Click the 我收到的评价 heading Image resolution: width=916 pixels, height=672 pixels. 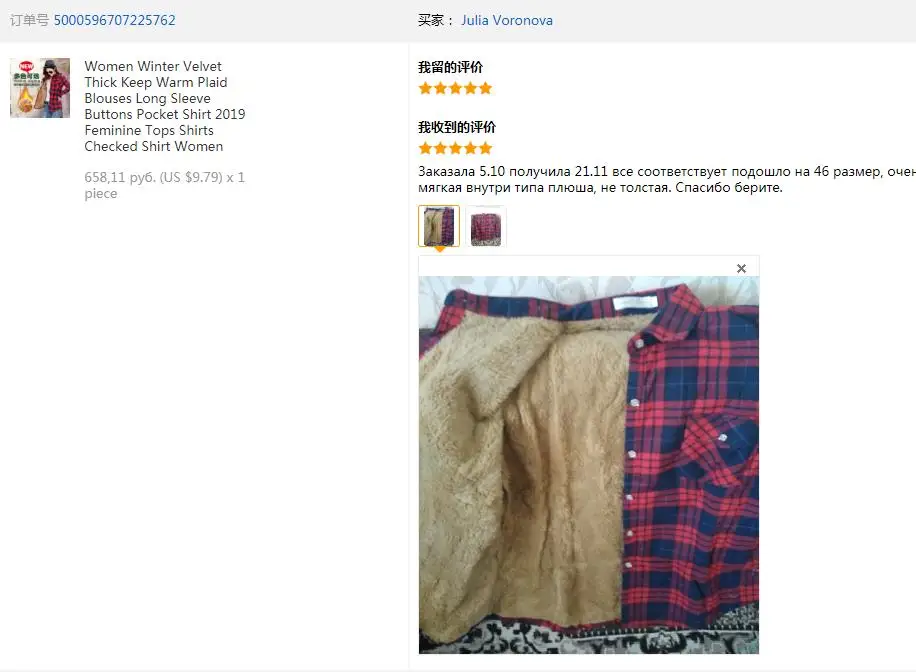[x=457, y=127]
